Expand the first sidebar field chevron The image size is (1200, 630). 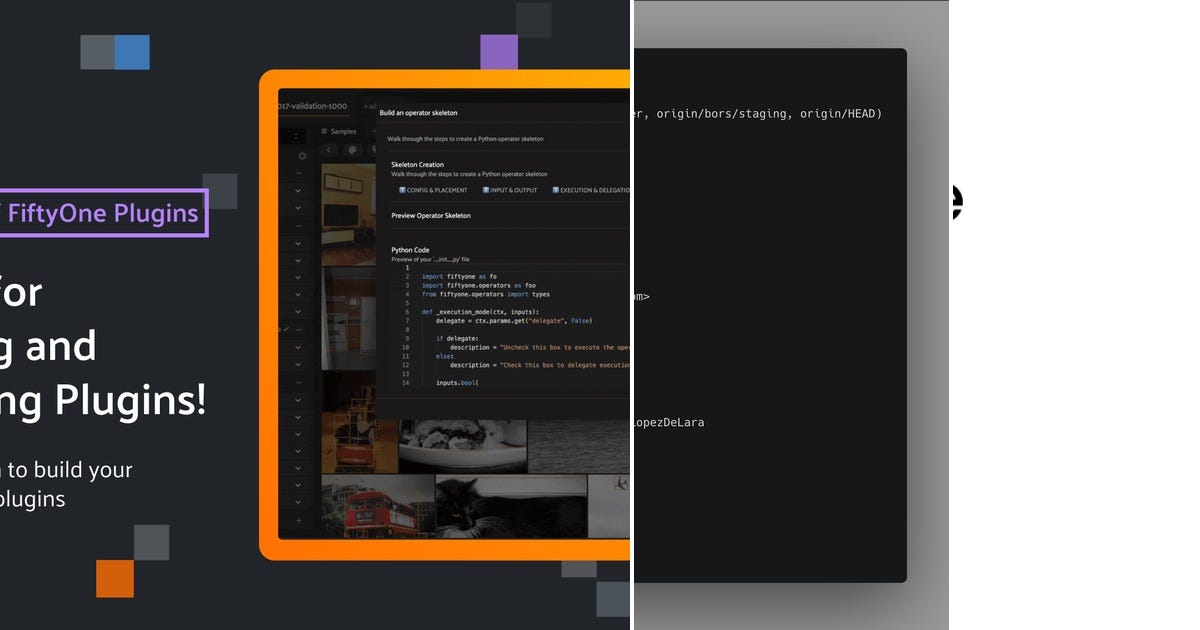tap(297, 188)
